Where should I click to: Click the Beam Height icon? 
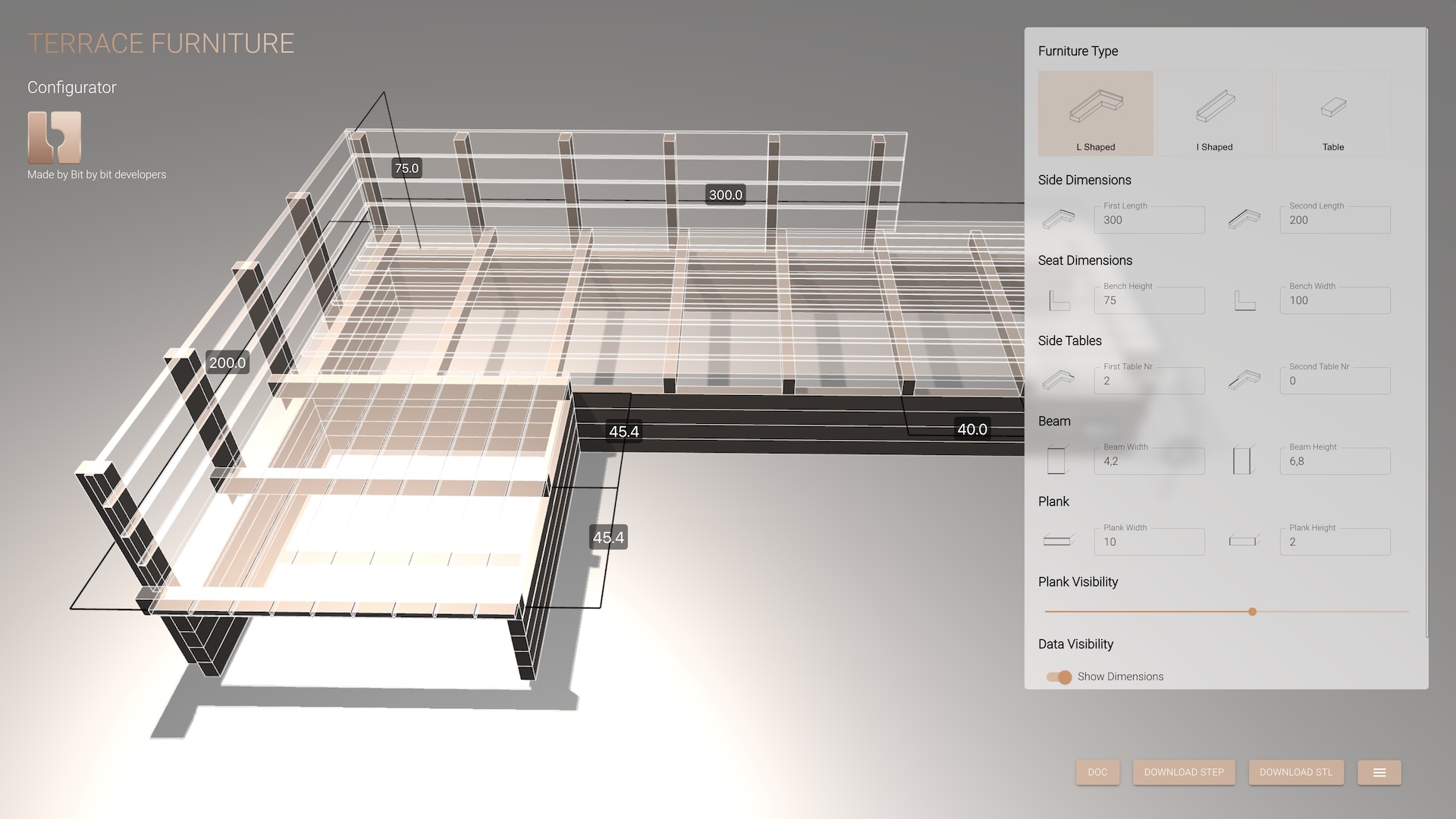click(x=1243, y=460)
